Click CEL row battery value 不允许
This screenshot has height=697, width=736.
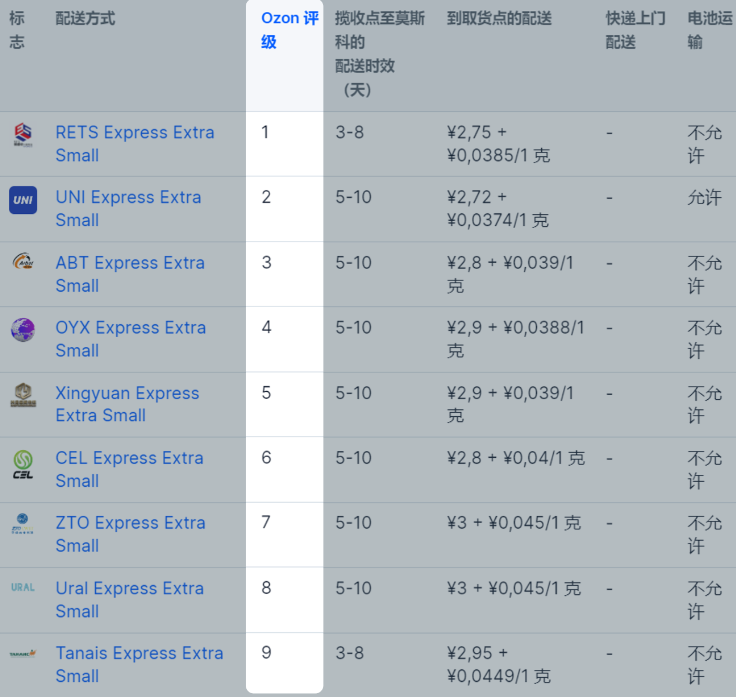pyautogui.click(x=705, y=469)
